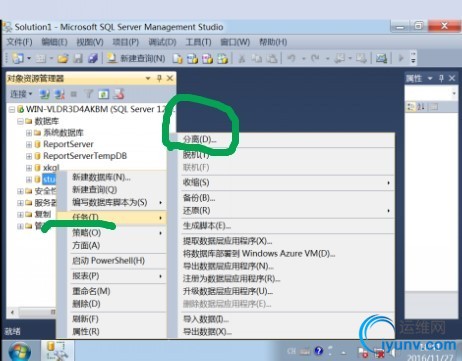The width and height of the screenshot is (462, 361).
Task: Click the Save disk icon in toolbar
Action: tap(78, 59)
